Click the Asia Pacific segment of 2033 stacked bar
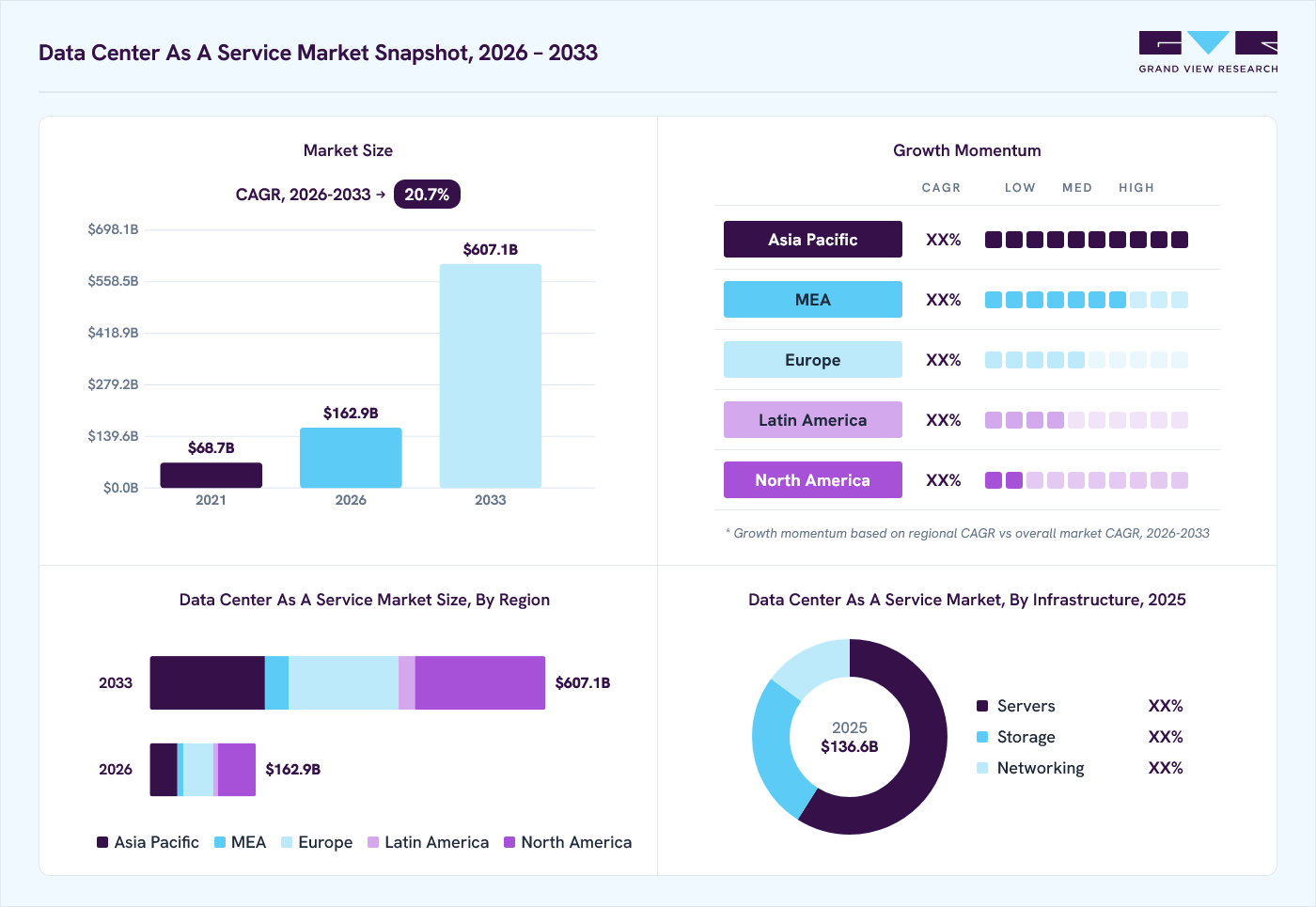This screenshot has height=907, width=1316. pos(208,683)
